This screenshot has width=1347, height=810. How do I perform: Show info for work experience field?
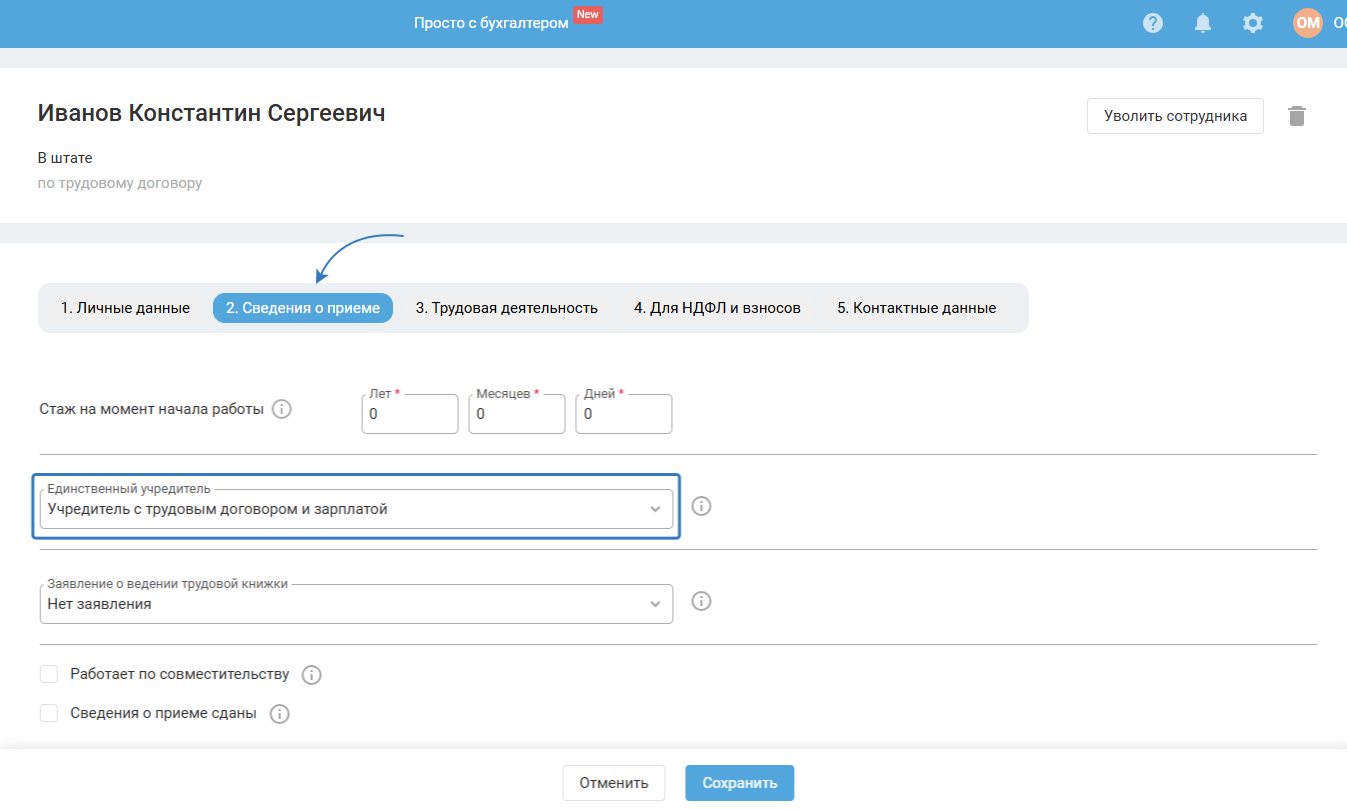[x=282, y=409]
